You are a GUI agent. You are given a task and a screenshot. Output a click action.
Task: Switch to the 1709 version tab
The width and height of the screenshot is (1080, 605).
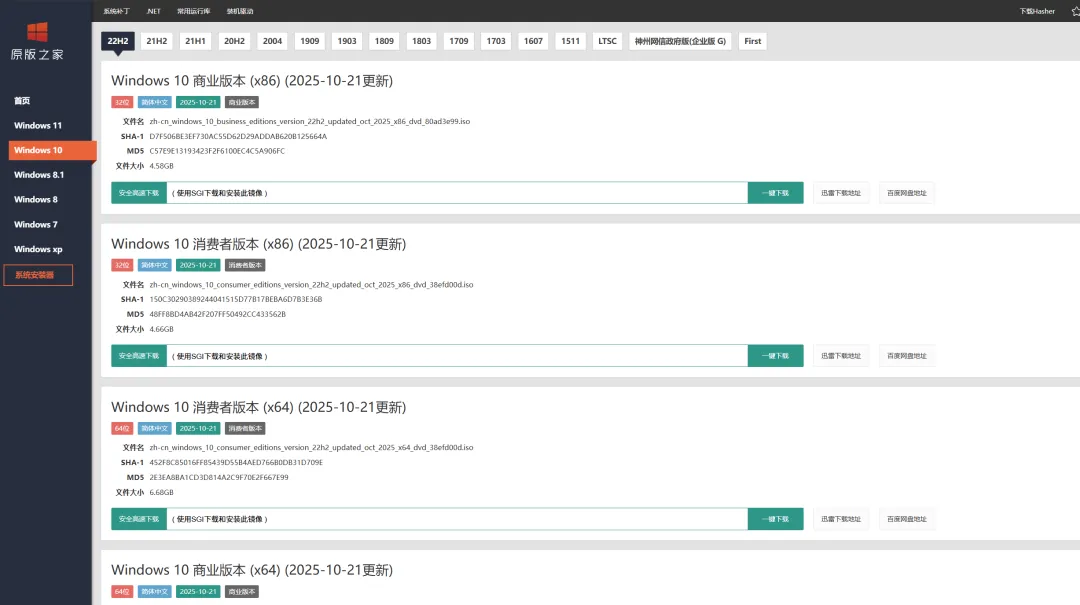458,41
